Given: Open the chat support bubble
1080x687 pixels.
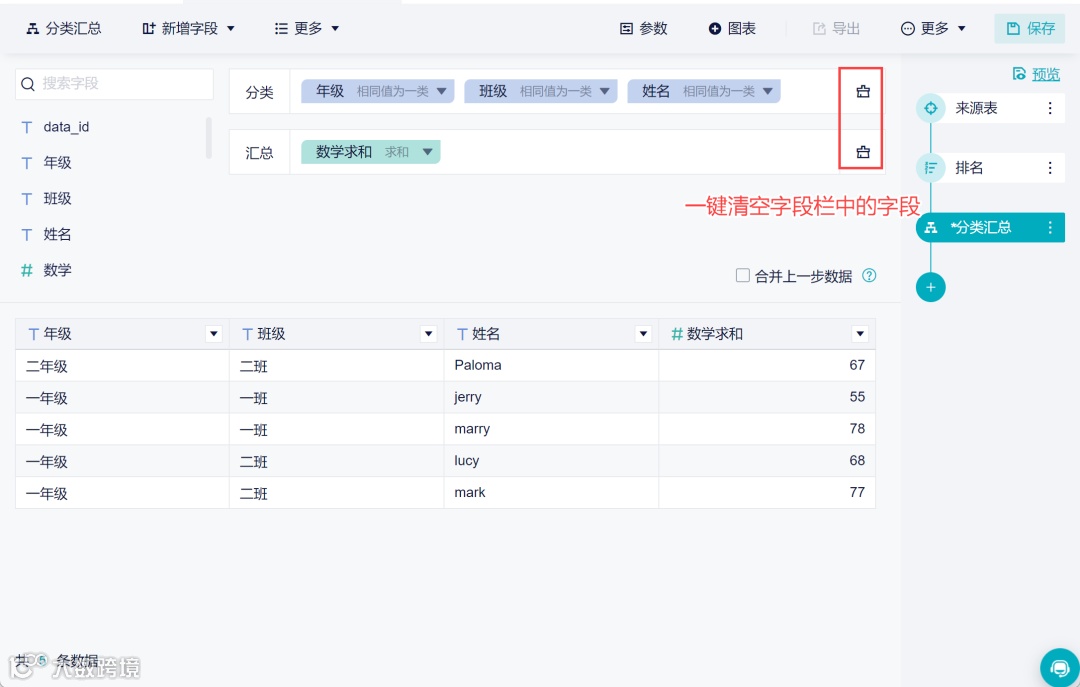Looking at the screenshot, I should tap(1060, 667).
